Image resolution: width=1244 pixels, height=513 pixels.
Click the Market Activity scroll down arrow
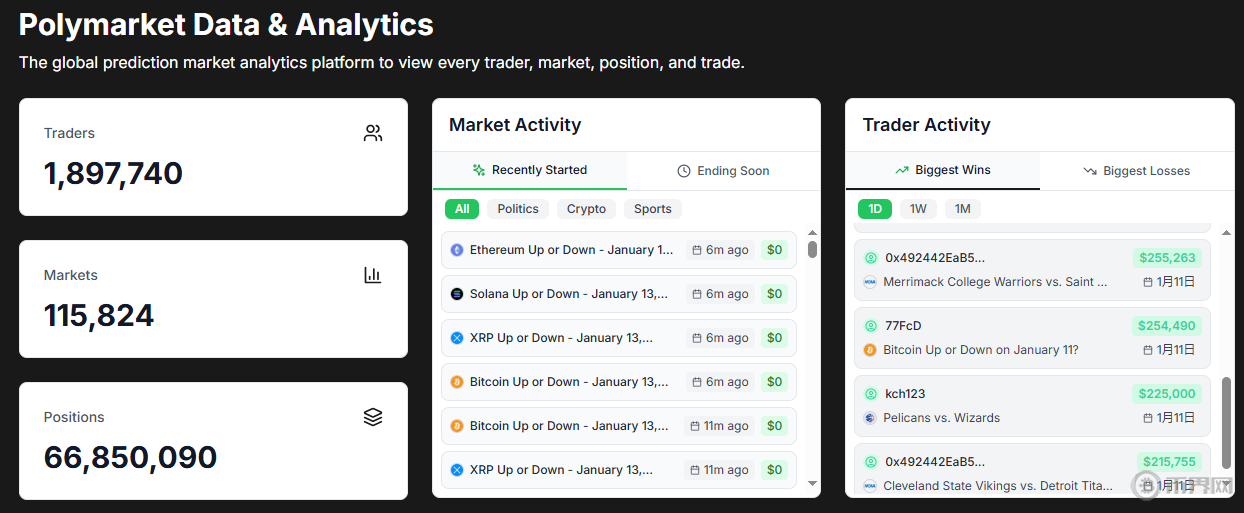812,483
